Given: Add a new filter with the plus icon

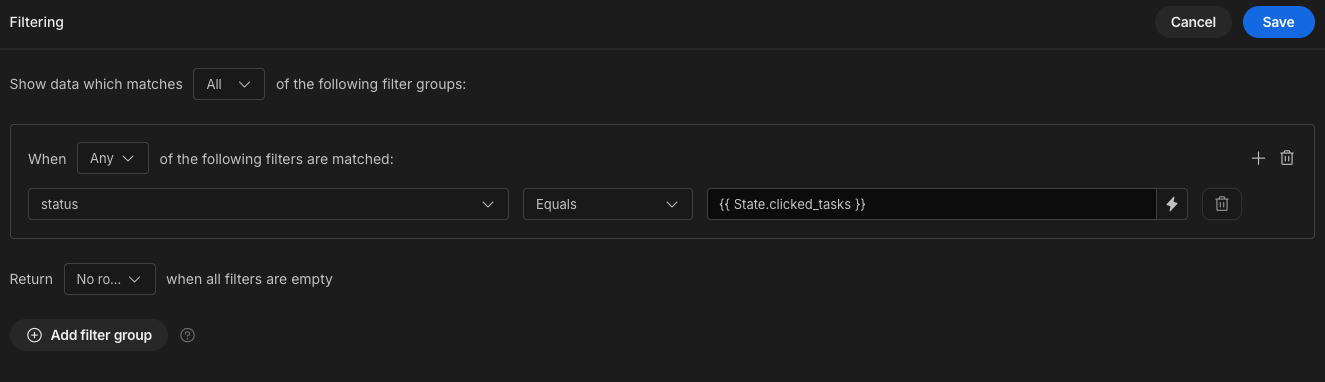Looking at the screenshot, I should pyautogui.click(x=1258, y=158).
